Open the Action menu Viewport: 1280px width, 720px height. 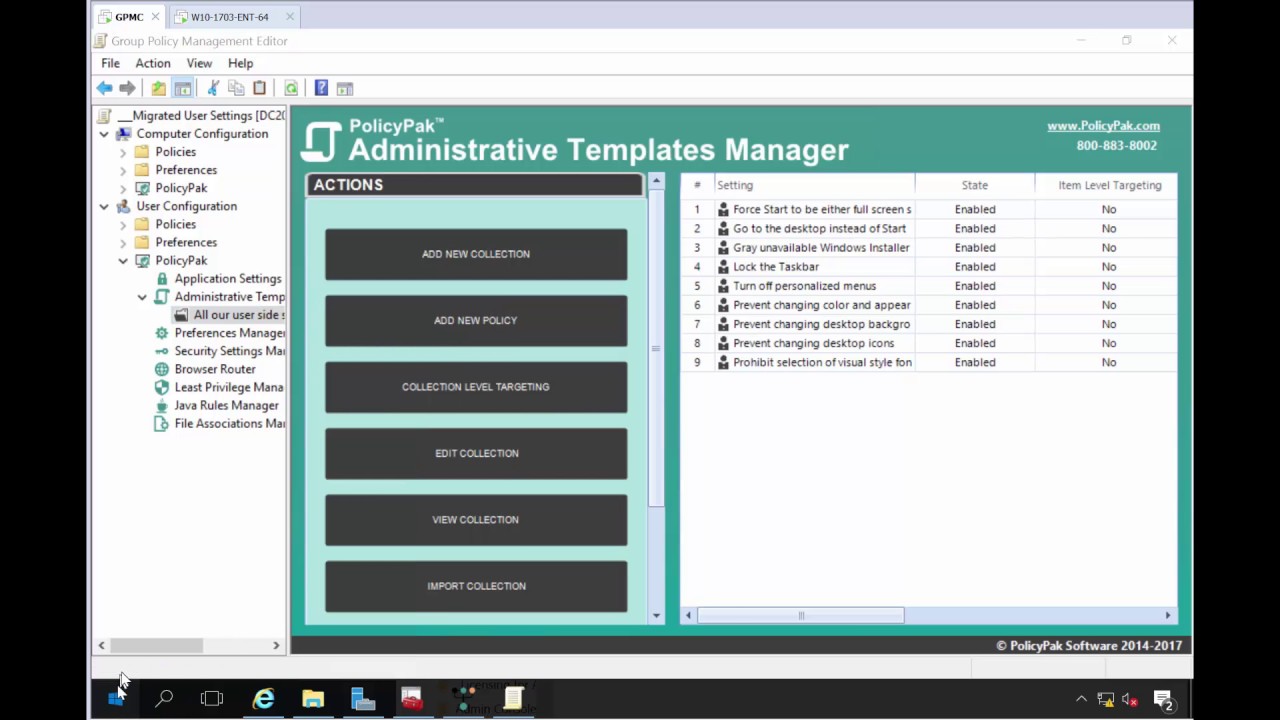[153, 63]
